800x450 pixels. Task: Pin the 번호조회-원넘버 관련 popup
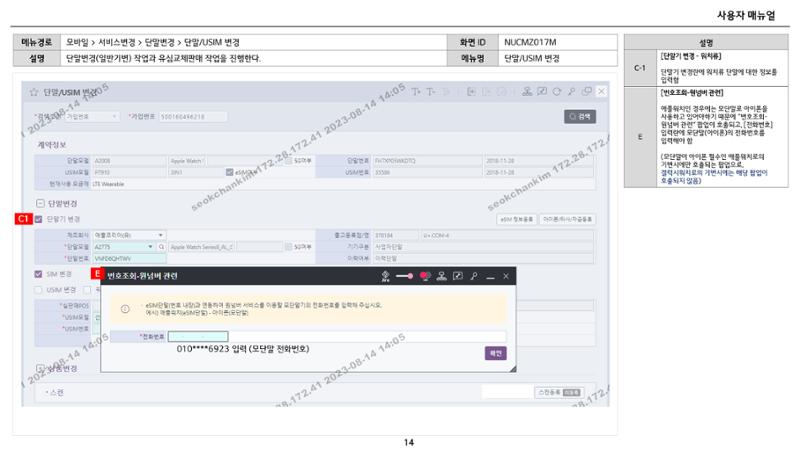tap(474, 276)
